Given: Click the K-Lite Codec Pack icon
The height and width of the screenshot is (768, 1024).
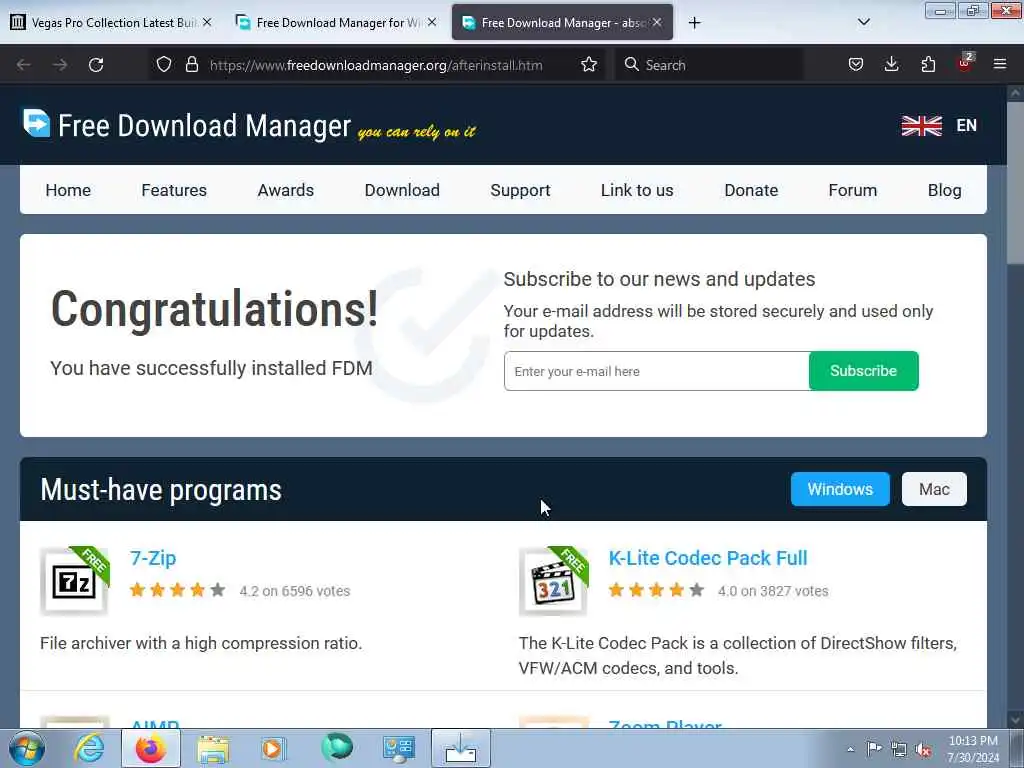Looking at the screenshot, I should click(553, 581).
